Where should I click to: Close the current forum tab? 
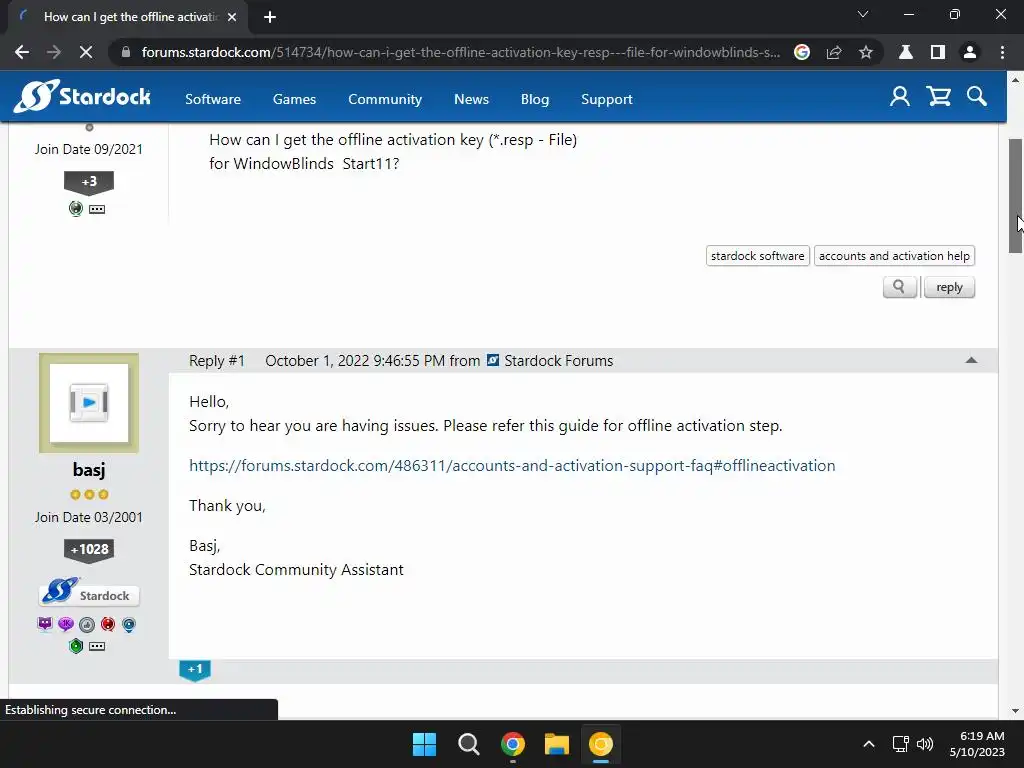pos(232,17)
